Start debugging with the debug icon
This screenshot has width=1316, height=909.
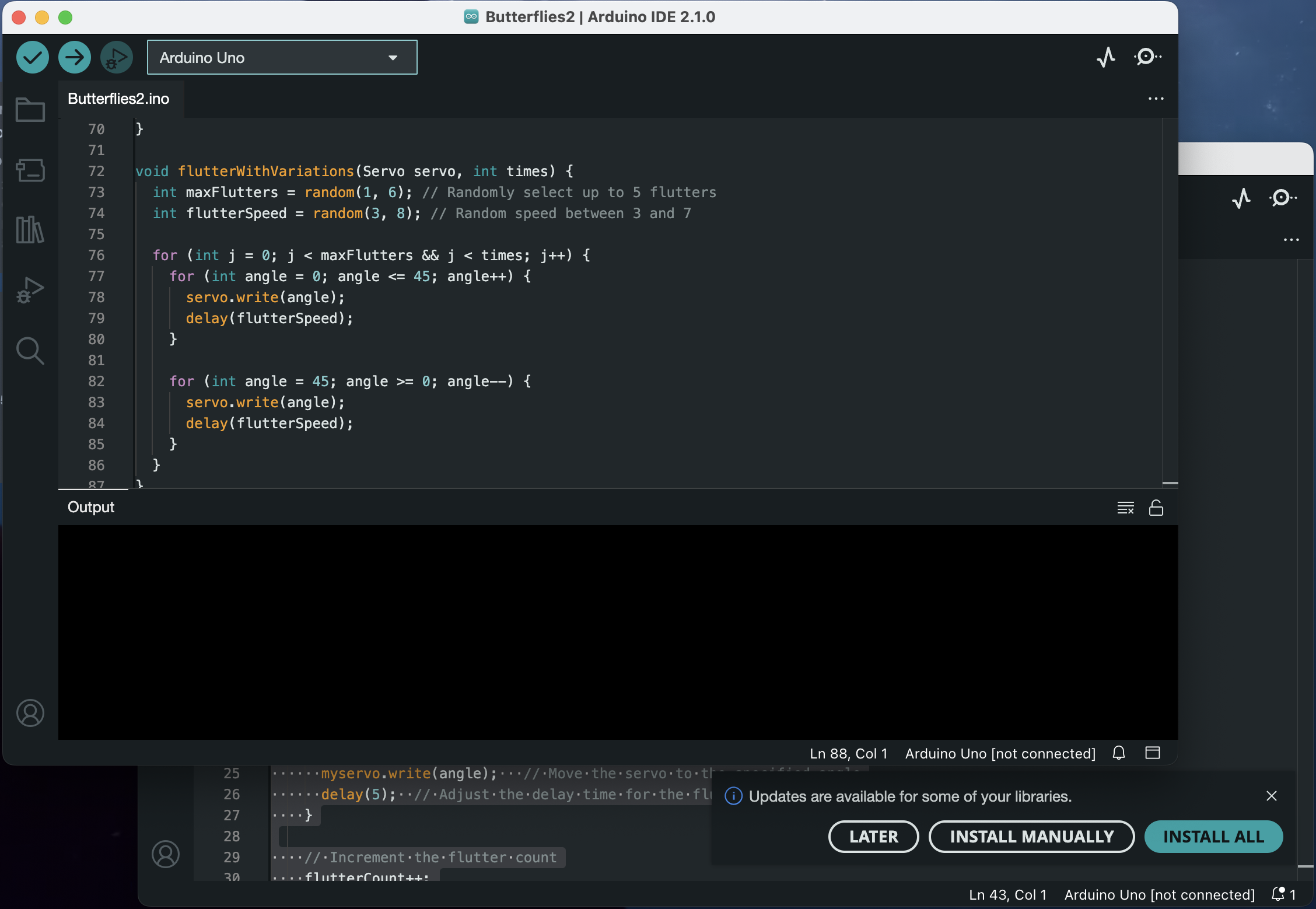point(117,57)
